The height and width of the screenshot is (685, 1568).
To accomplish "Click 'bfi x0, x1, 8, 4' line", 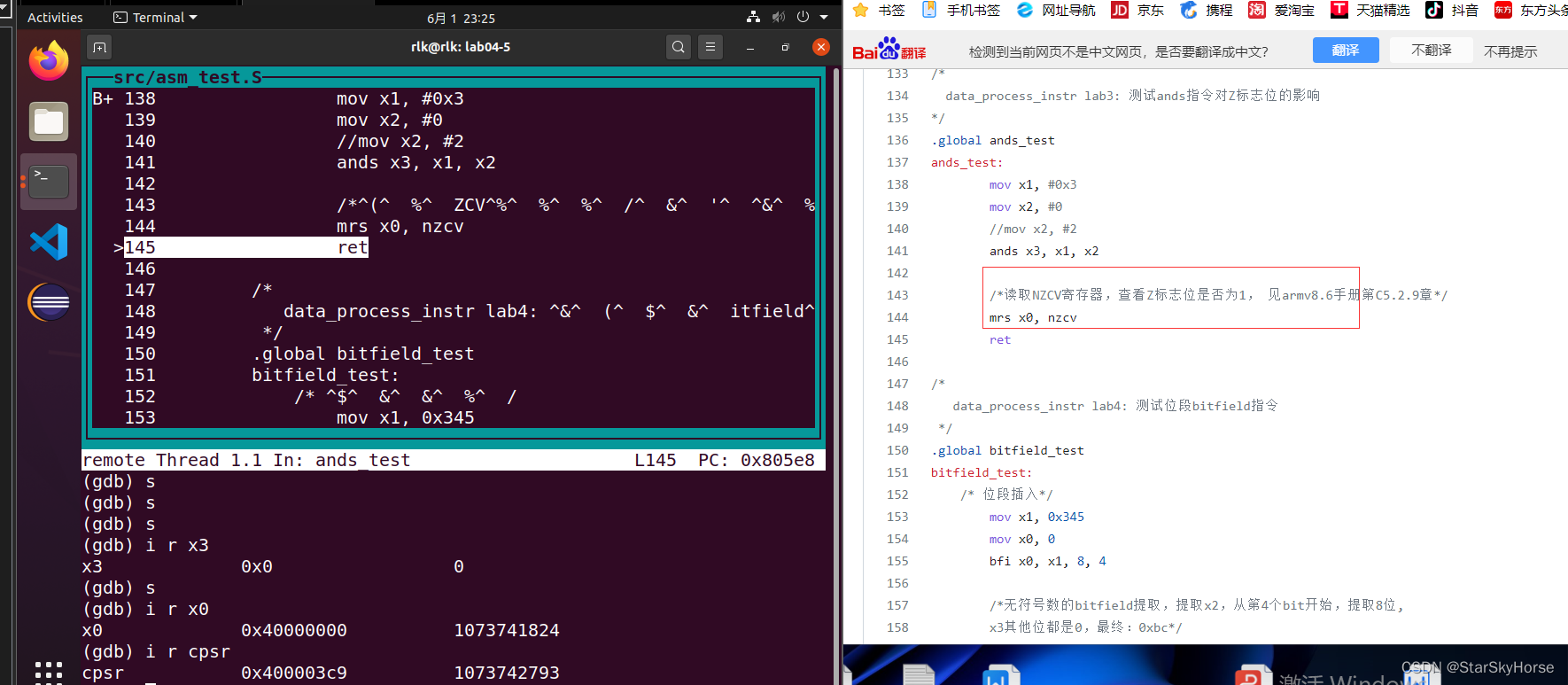I will [x=1047, y=561].
